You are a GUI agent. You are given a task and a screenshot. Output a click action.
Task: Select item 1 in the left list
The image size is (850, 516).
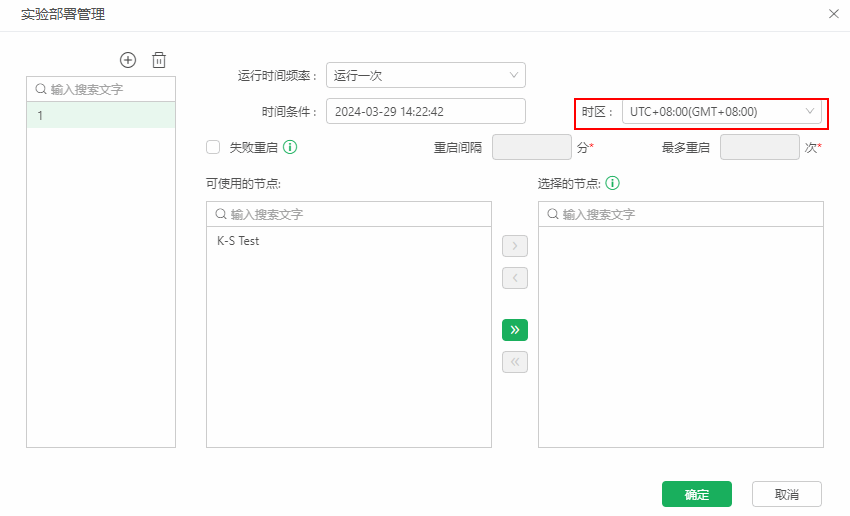pyautogui.click(x=100, y=115)
